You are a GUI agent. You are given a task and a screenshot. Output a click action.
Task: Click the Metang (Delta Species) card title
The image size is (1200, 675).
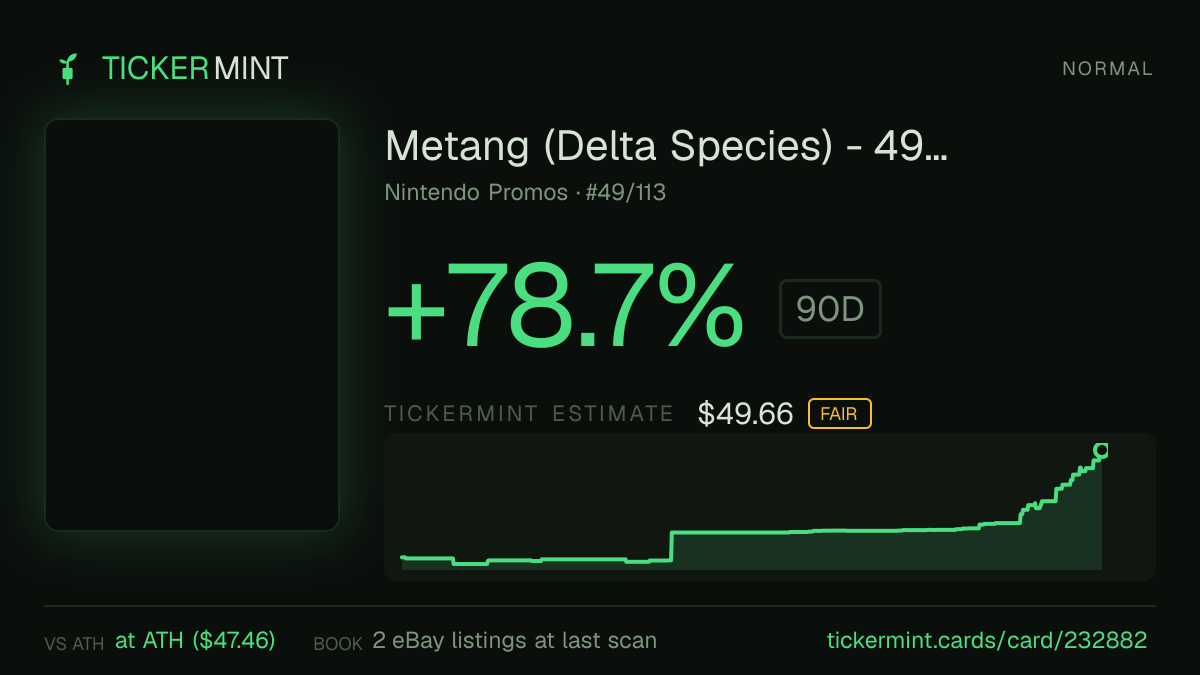coord(666,147)
